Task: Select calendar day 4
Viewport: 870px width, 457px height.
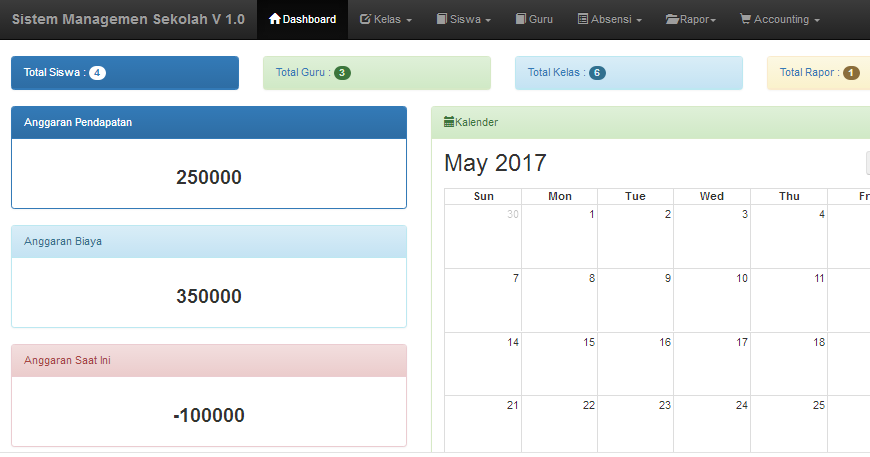Action: 822,214
